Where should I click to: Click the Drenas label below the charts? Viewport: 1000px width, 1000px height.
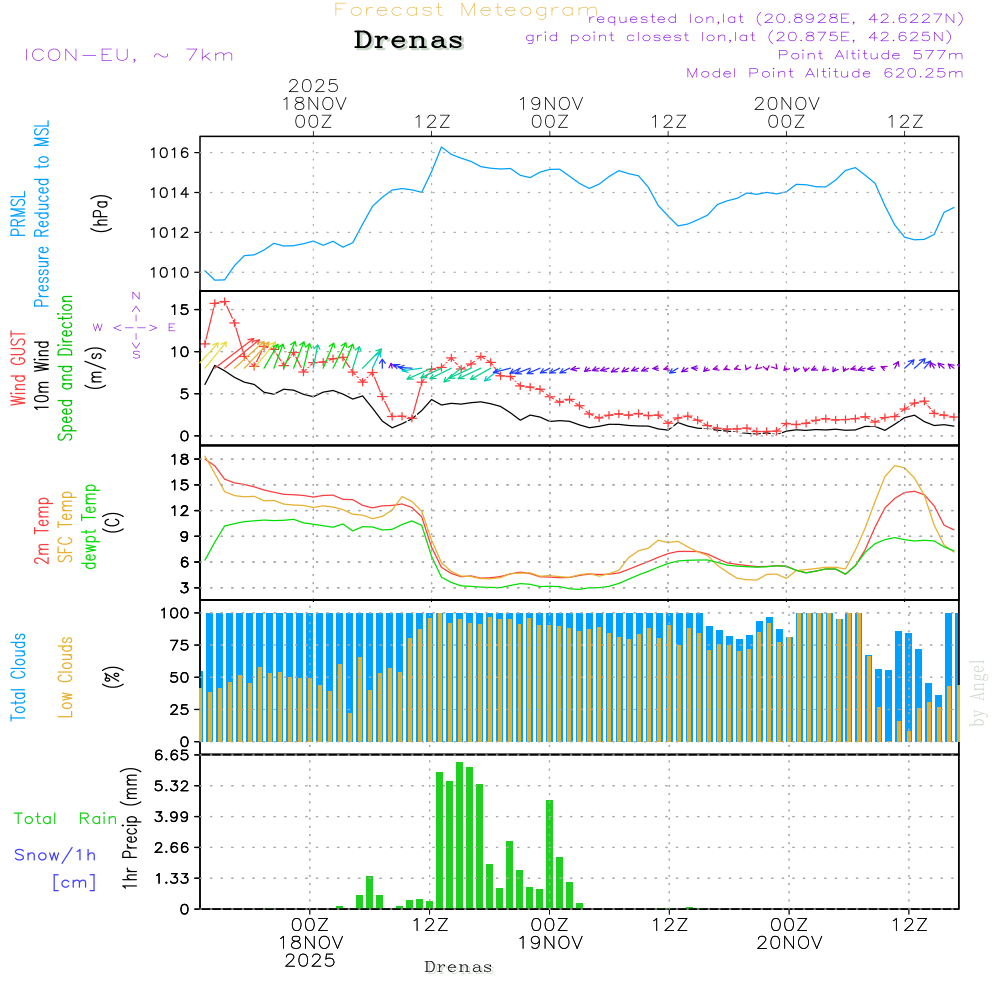(459, 967)
